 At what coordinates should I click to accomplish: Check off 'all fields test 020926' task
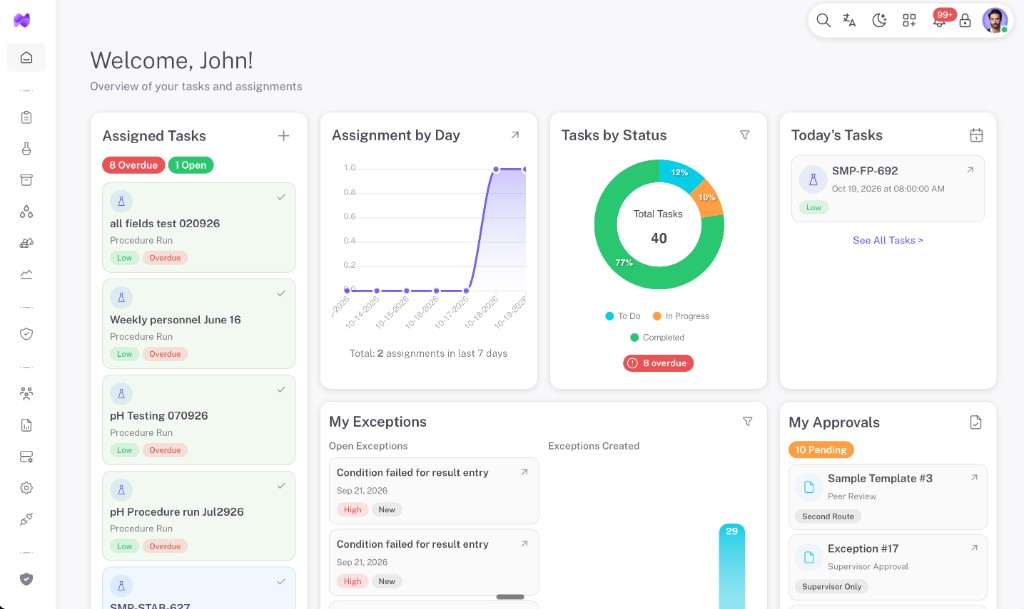[281, 197]
